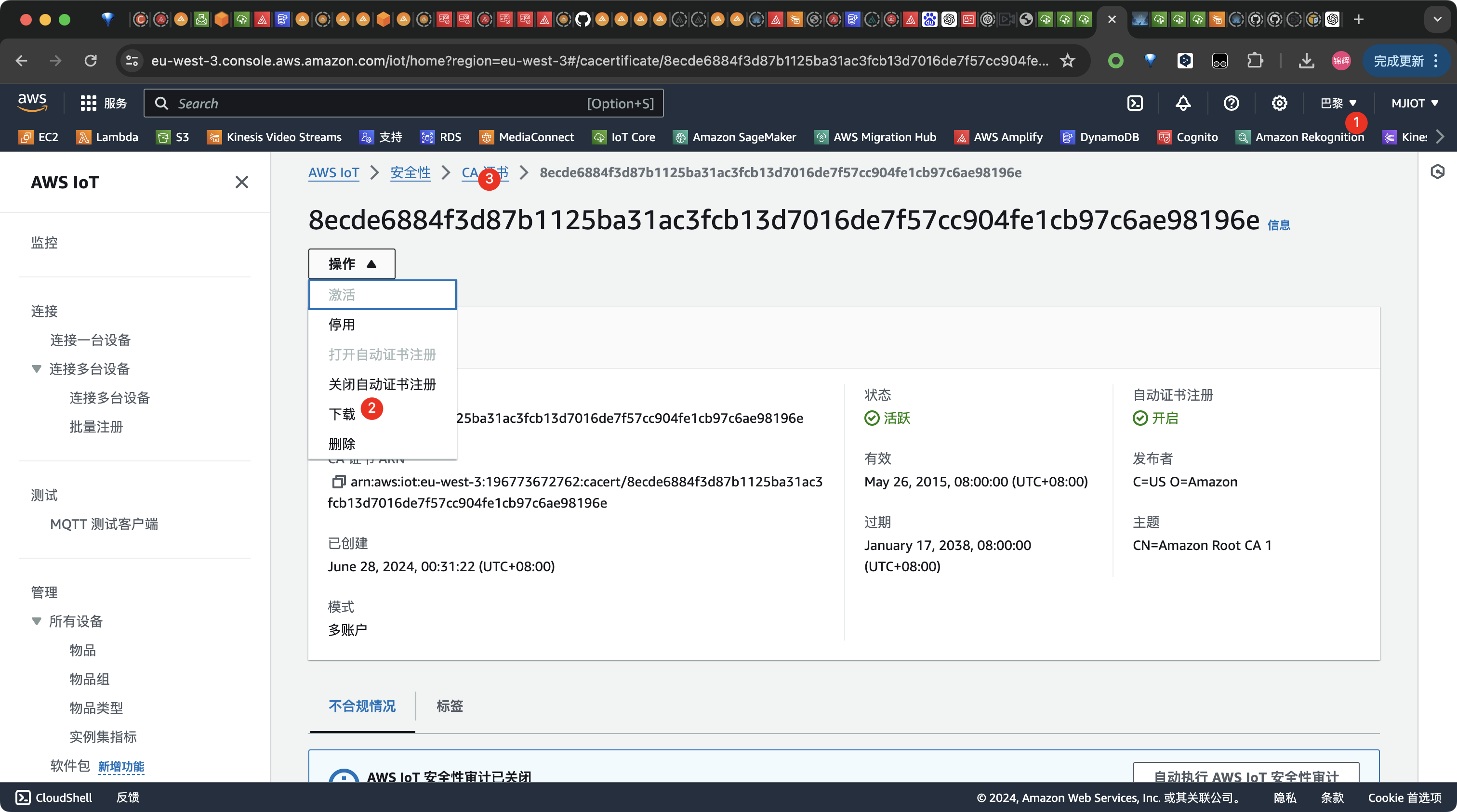Open RDS service shortcut
This screenshot has height=812, width=1457.
click(440, 137)
